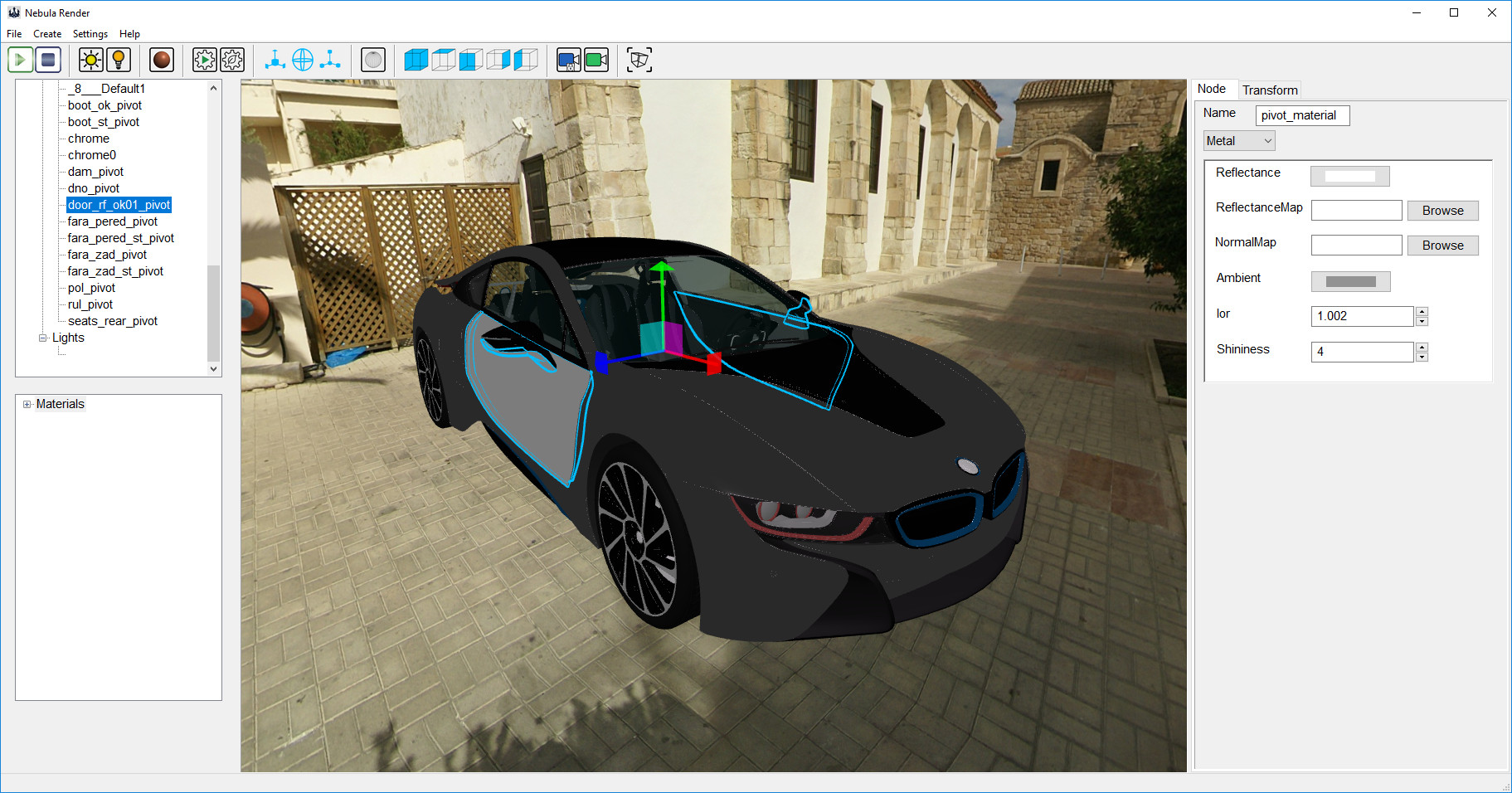Select the dam_pivot node
This screenshot has height=793, width=1512.
[x=95, y=172]
